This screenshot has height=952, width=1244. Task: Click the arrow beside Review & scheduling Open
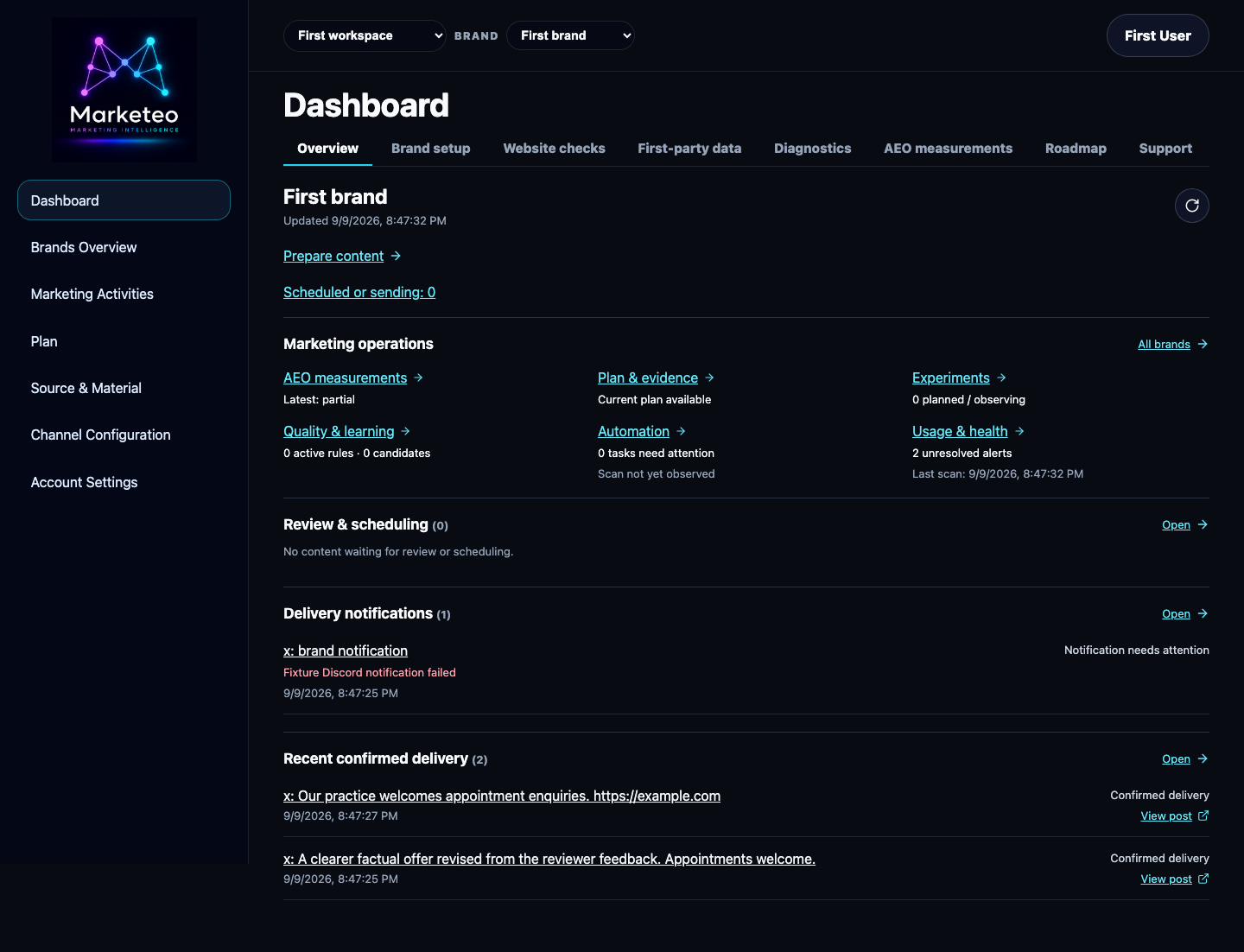[1203, 524]
